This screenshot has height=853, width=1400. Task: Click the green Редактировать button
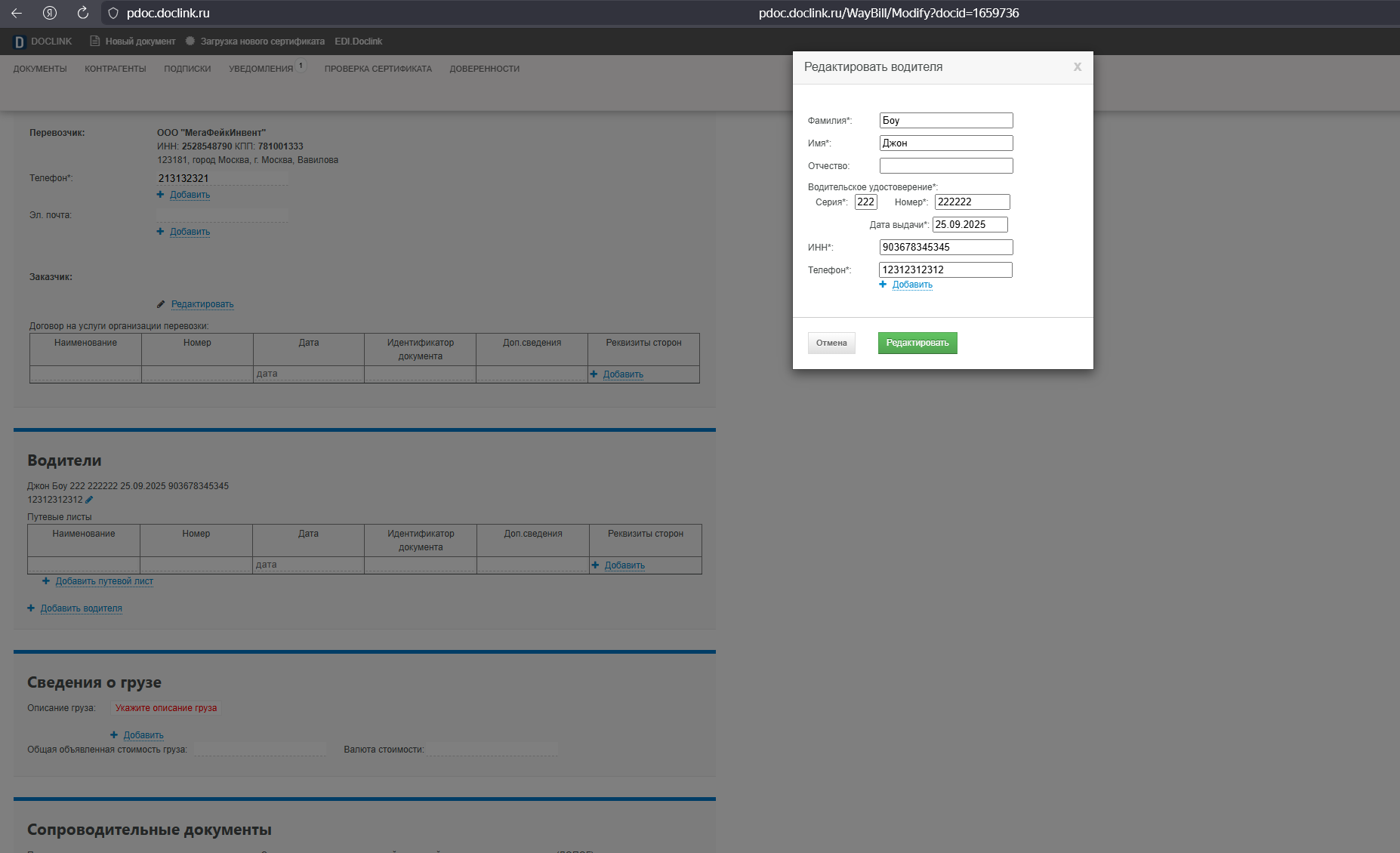(917, 343)
